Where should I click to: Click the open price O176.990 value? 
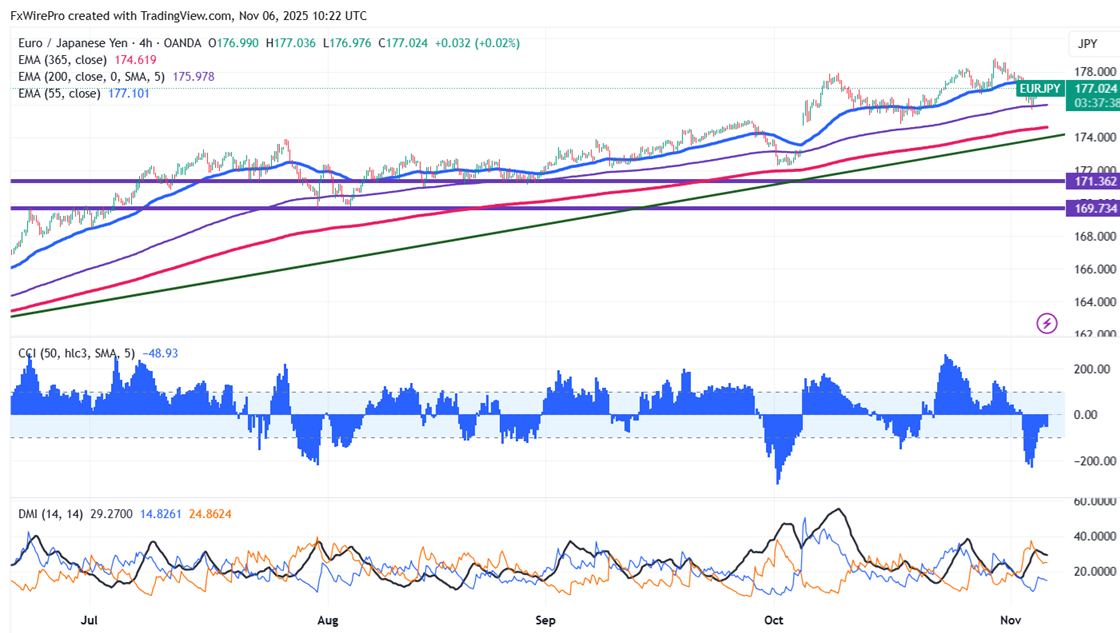click(x=234, y=43)
